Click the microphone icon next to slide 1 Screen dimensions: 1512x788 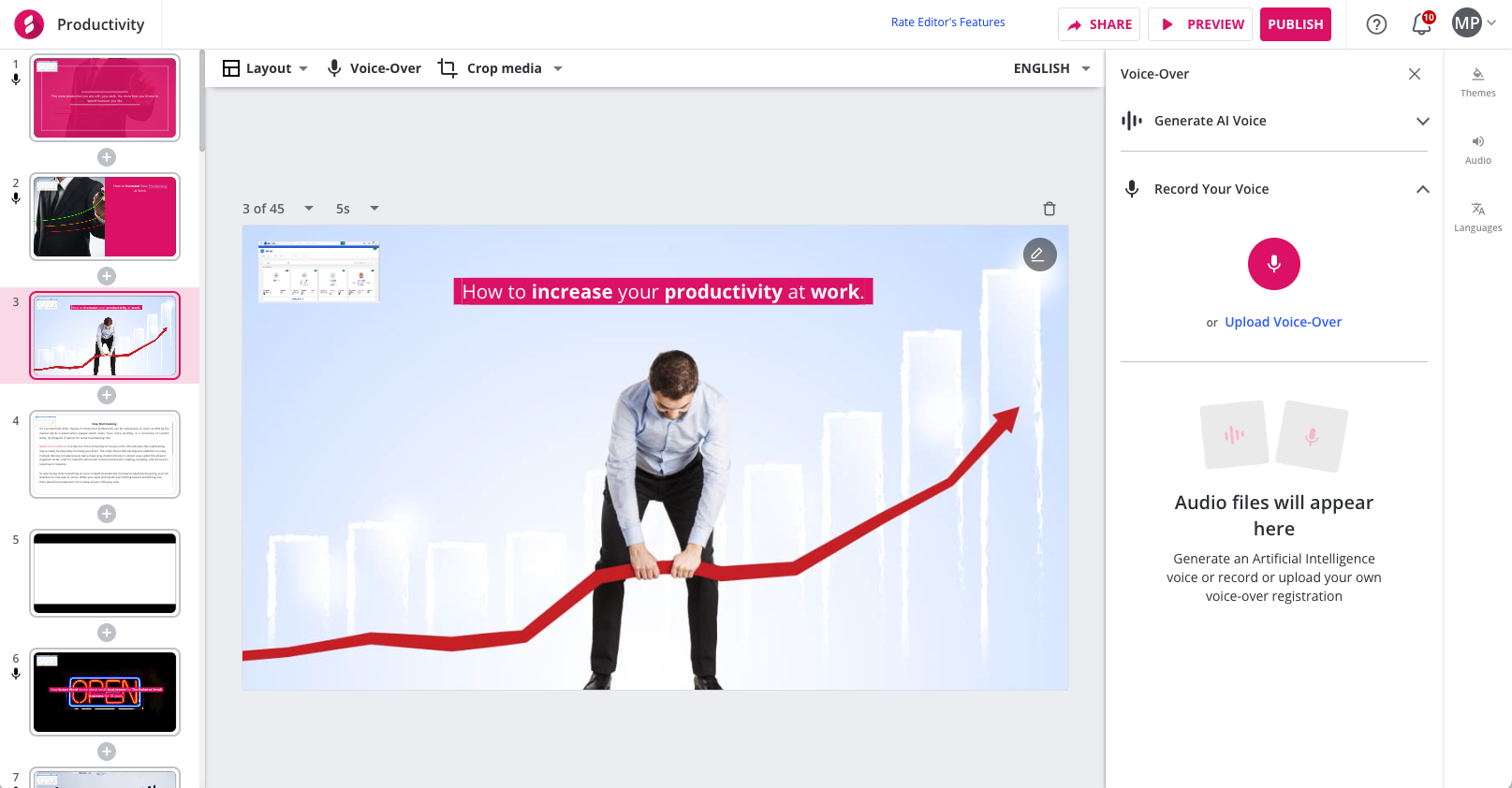(x=16, y=80)
